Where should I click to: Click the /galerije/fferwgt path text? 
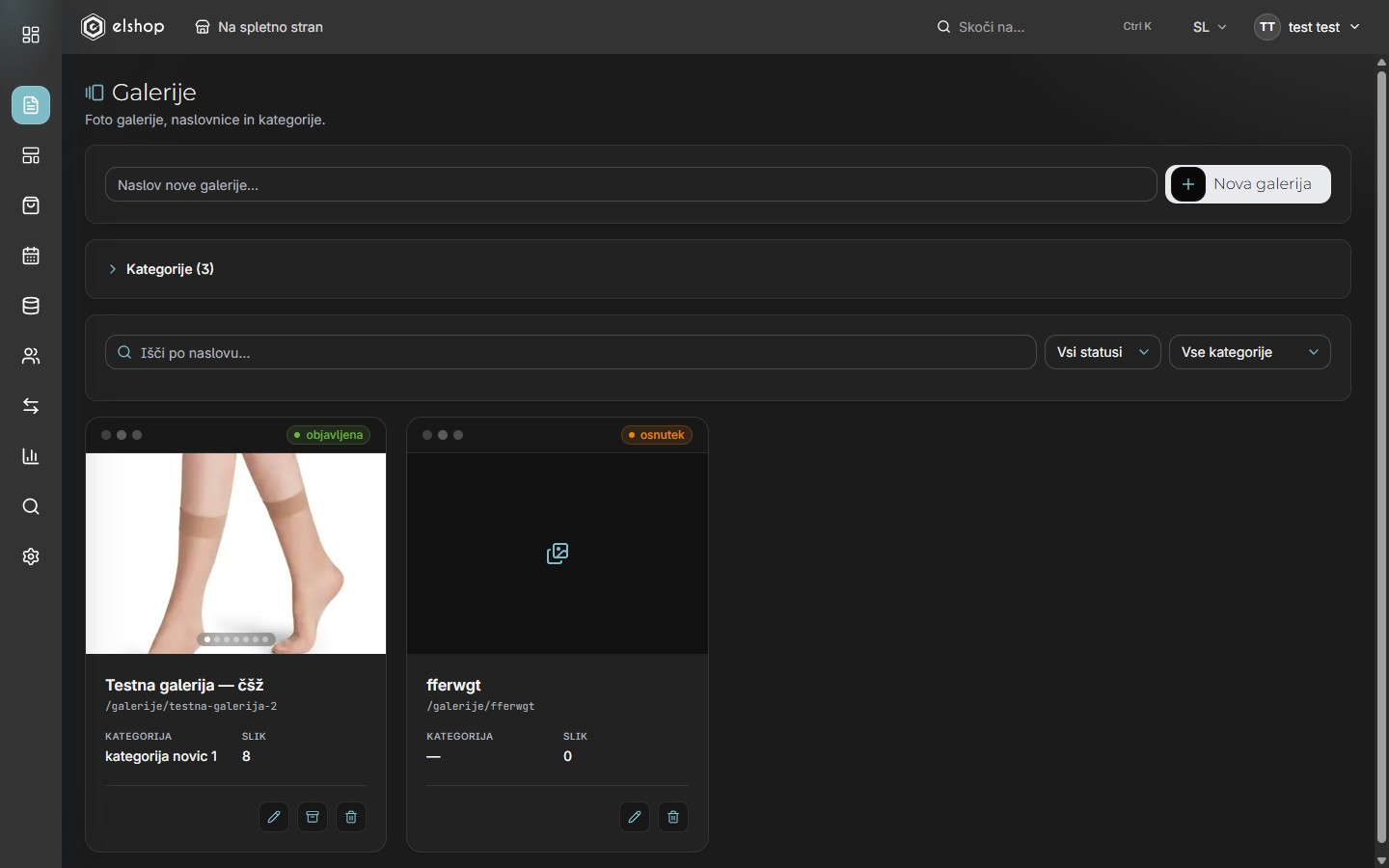click(480, 706)
